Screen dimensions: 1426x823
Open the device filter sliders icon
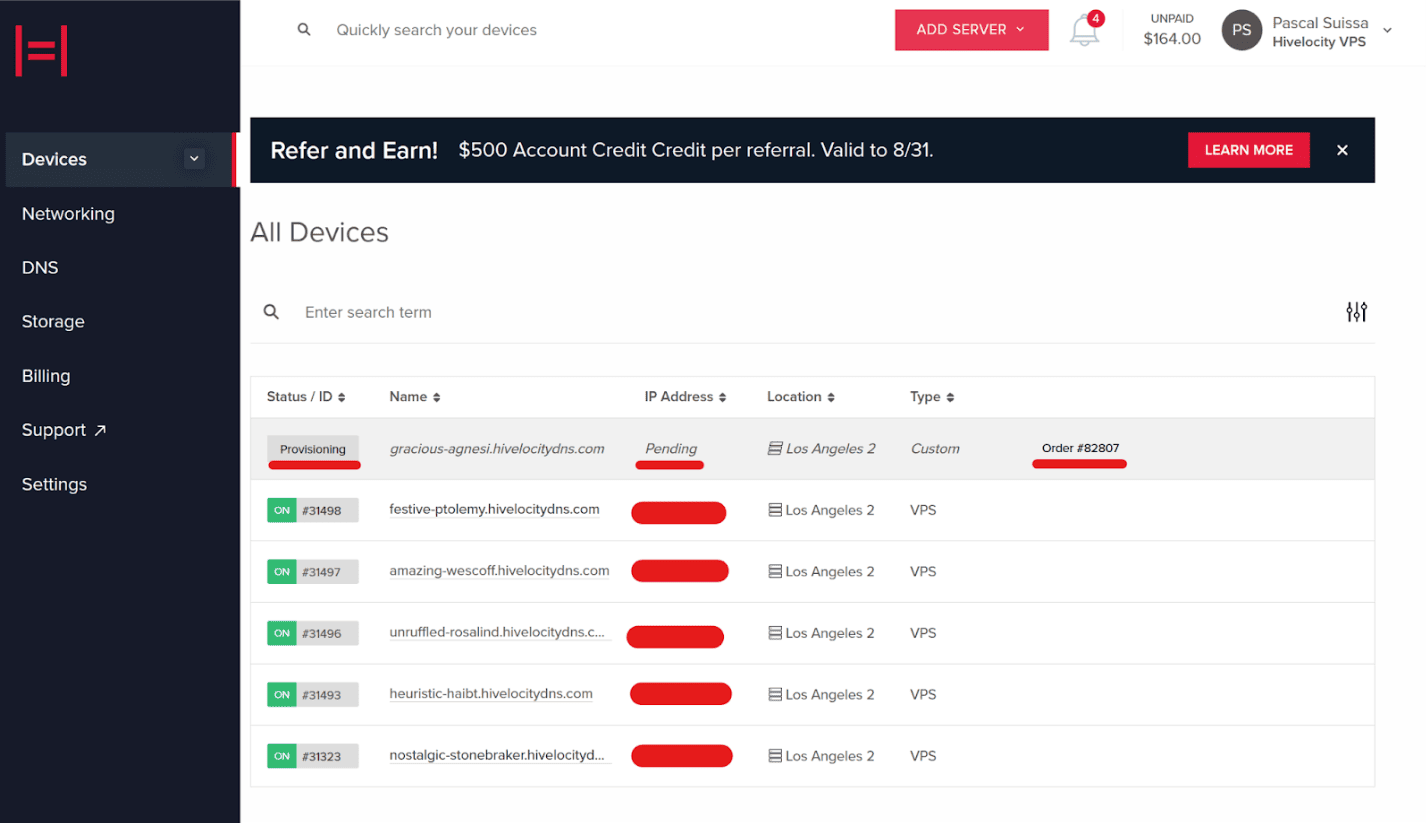click(x=1356, y=312)
